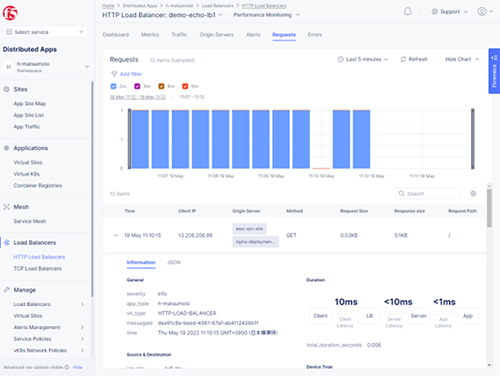Toggle the 5xx status checkbox
500x376 pixels.
pos(185,86)
